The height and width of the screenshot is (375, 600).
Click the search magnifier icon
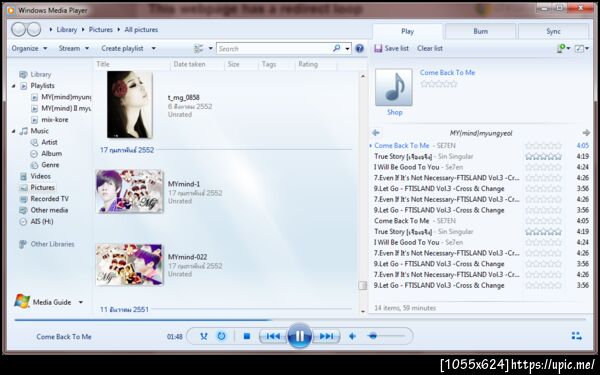336,48
